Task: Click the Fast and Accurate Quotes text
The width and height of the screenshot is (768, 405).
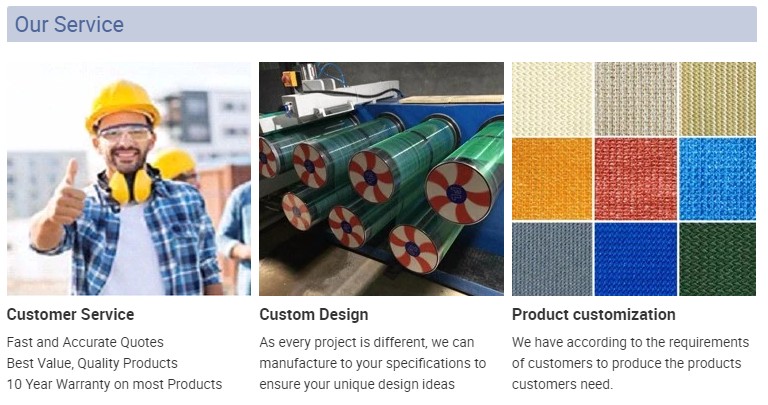Action: click(85, 342)
